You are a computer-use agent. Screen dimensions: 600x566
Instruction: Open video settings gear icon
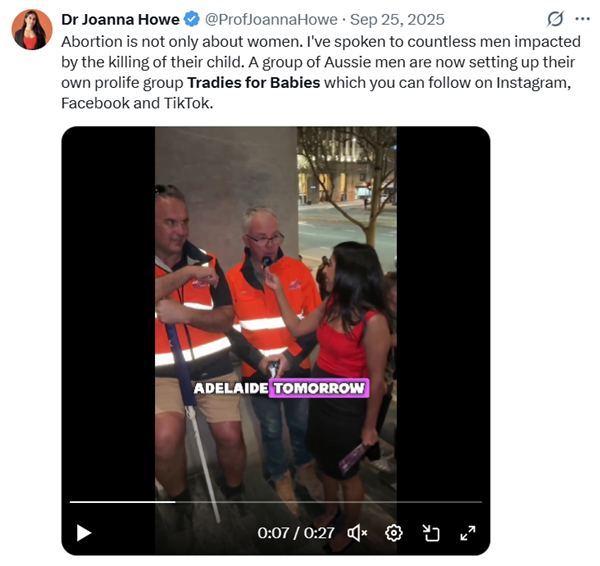point(394,533)
